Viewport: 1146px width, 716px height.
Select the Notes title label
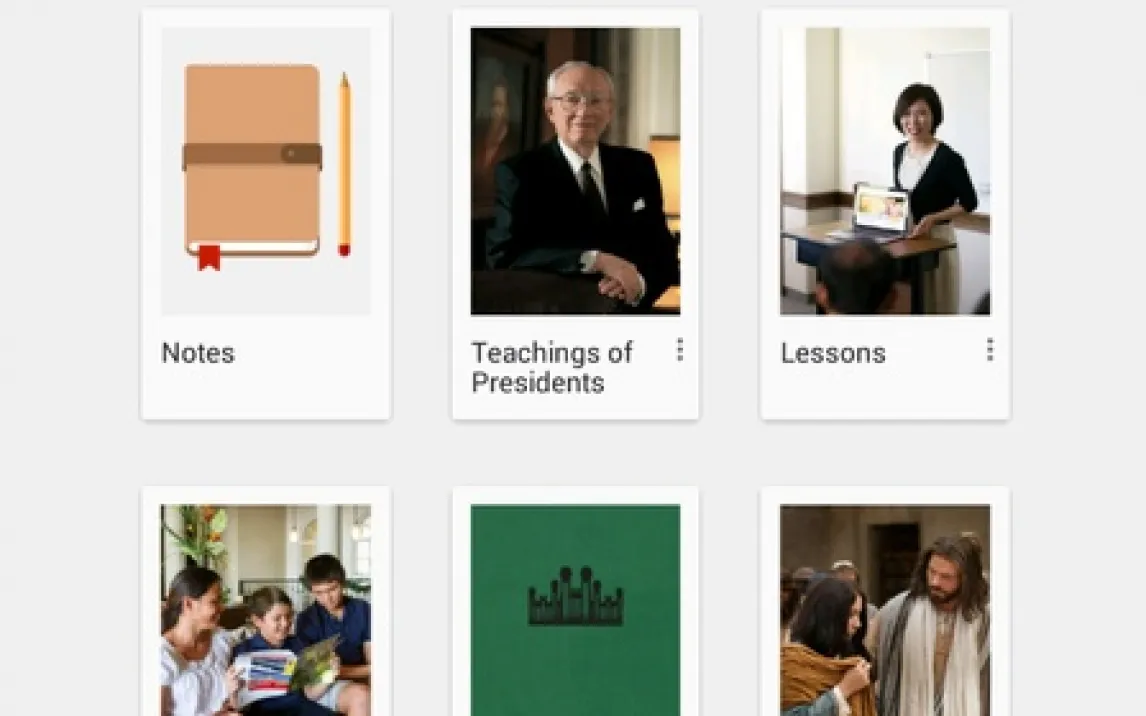[198, 353]
